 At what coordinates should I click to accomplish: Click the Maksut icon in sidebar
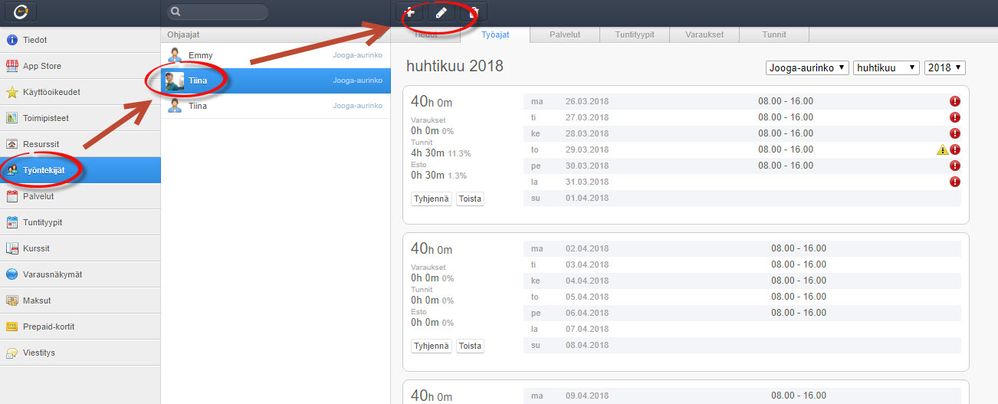[11, 300]
